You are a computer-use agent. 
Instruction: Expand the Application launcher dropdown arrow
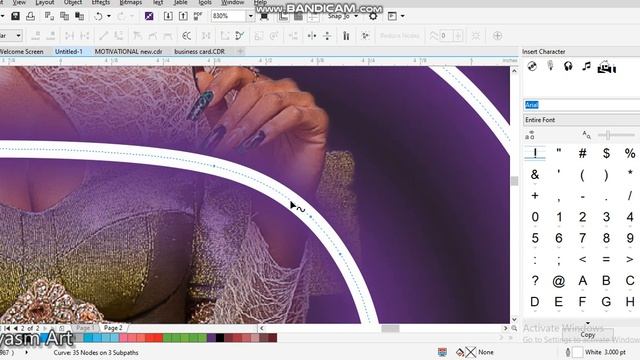(402, 16)
